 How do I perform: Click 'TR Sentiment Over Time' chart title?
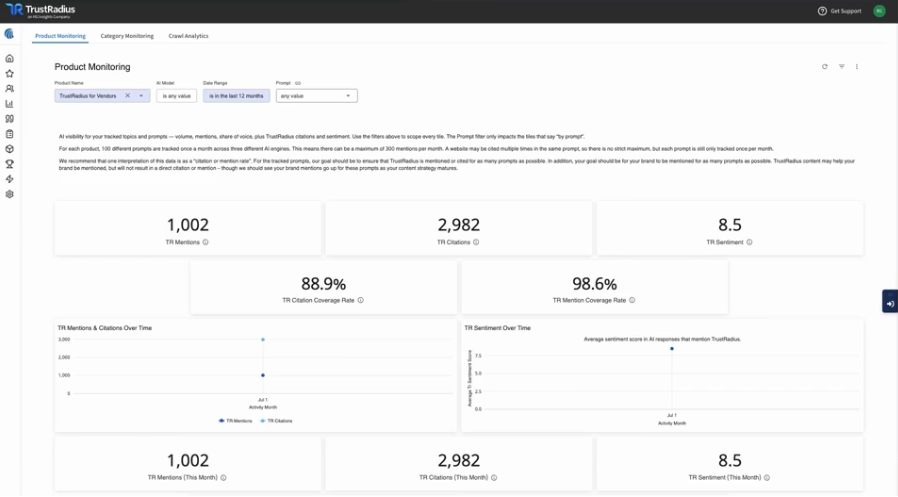[498, 328]
